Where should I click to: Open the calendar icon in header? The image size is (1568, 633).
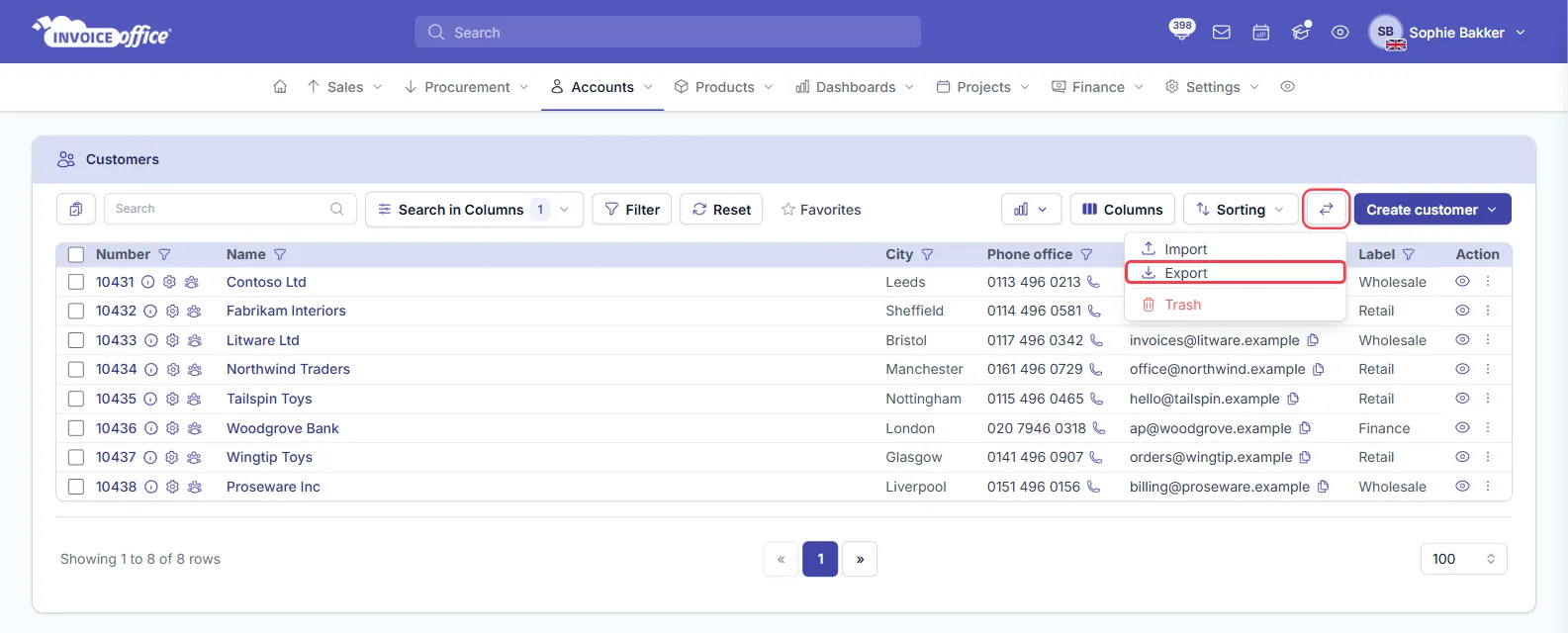coord(1261,32)
